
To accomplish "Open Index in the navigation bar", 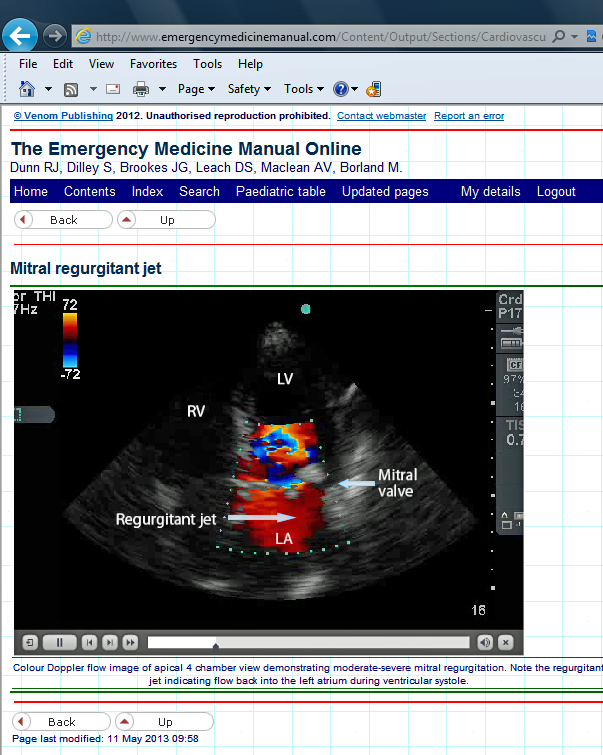I will [147, 191].
